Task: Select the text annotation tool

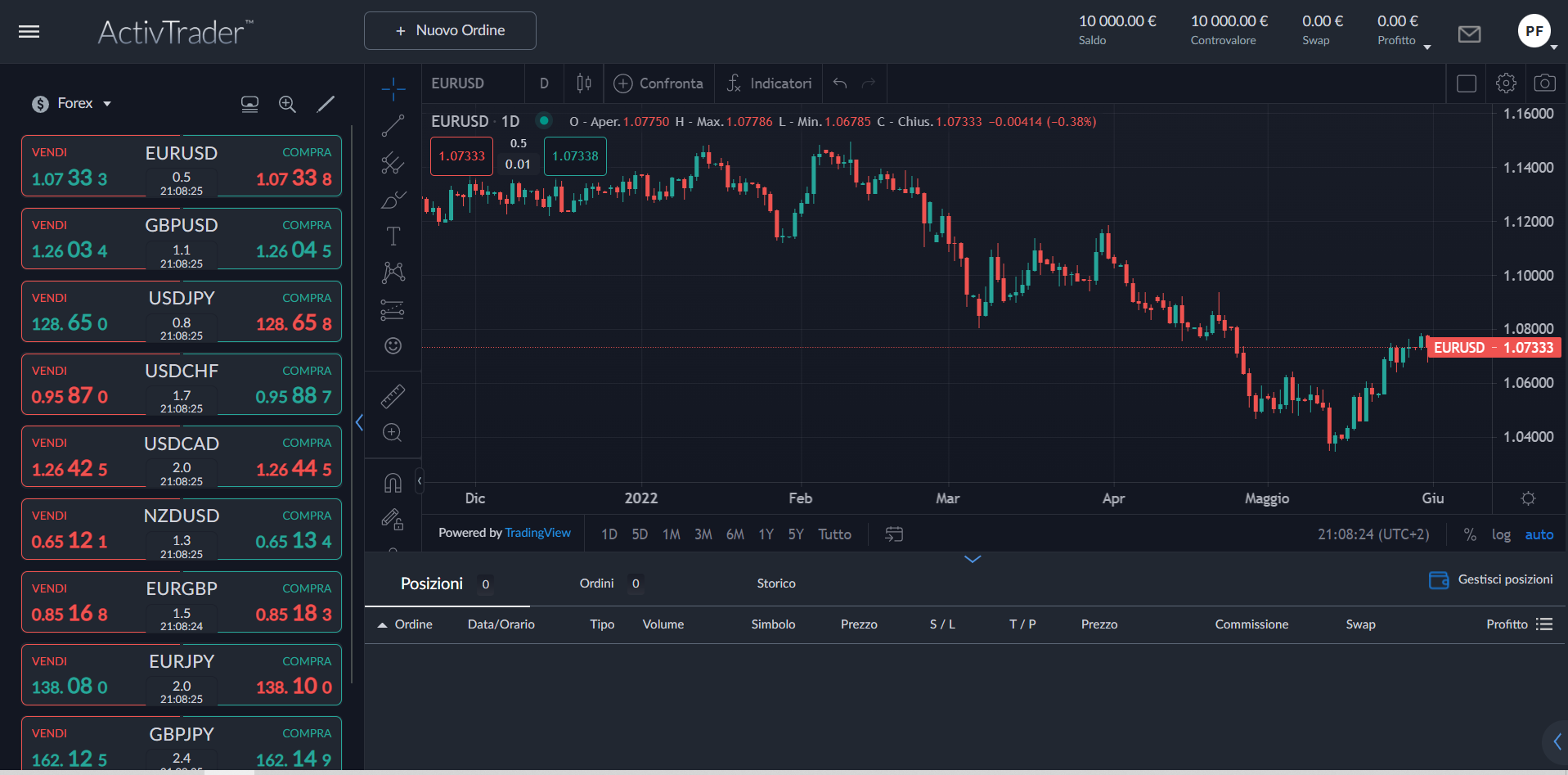Action: pos(393,237)
